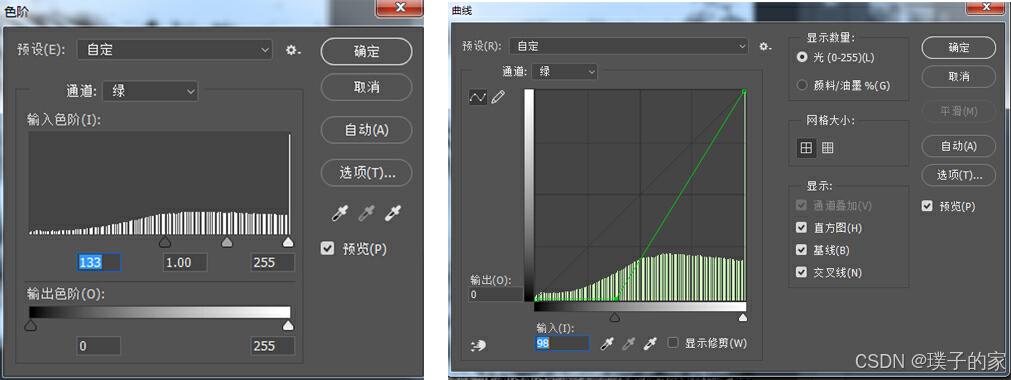Open the 预设(E) dropdown in Levels
This screenshot has height=380, width=1011.
point(174,50)
